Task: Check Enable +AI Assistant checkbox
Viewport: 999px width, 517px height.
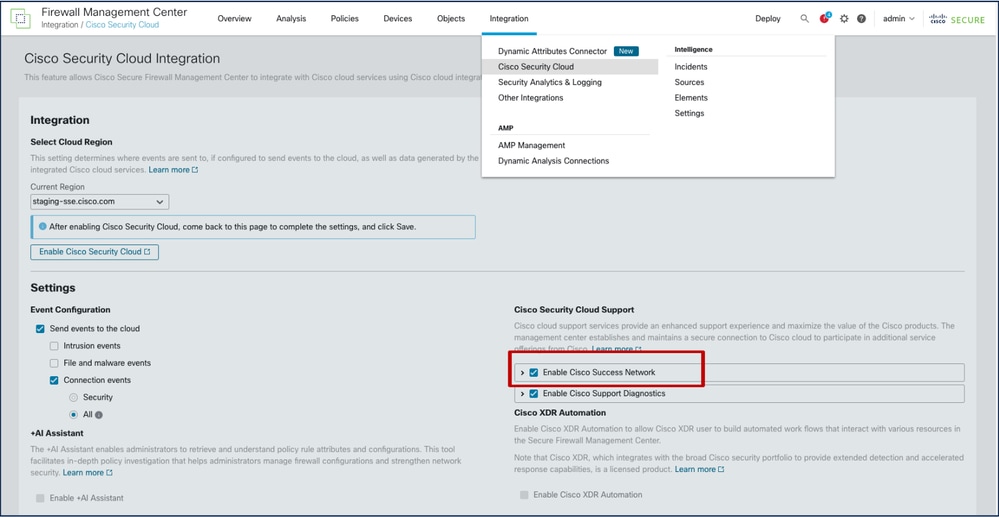Action: (40, 498)
